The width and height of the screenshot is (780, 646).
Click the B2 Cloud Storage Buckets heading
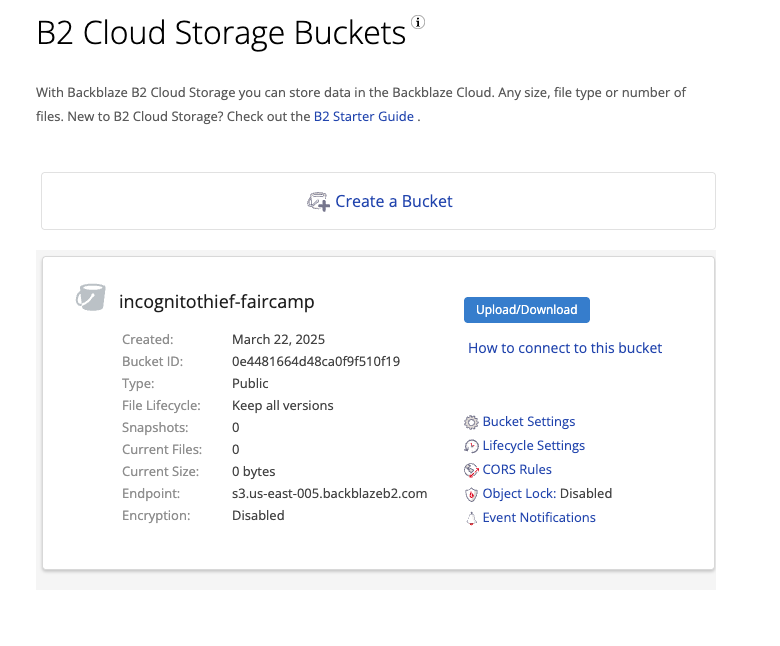[221, 33]
